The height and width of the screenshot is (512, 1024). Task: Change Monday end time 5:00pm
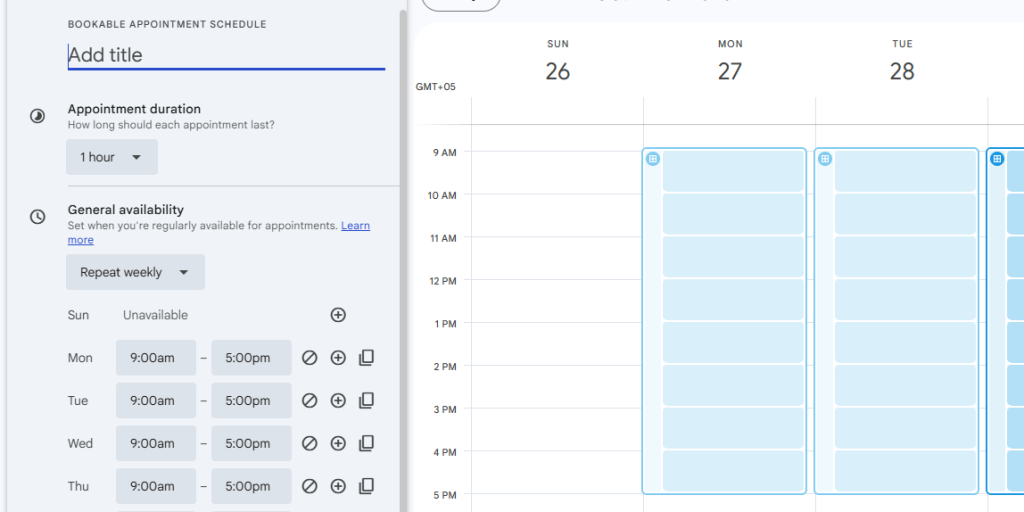pyautogui.click(x=251, y=358)
